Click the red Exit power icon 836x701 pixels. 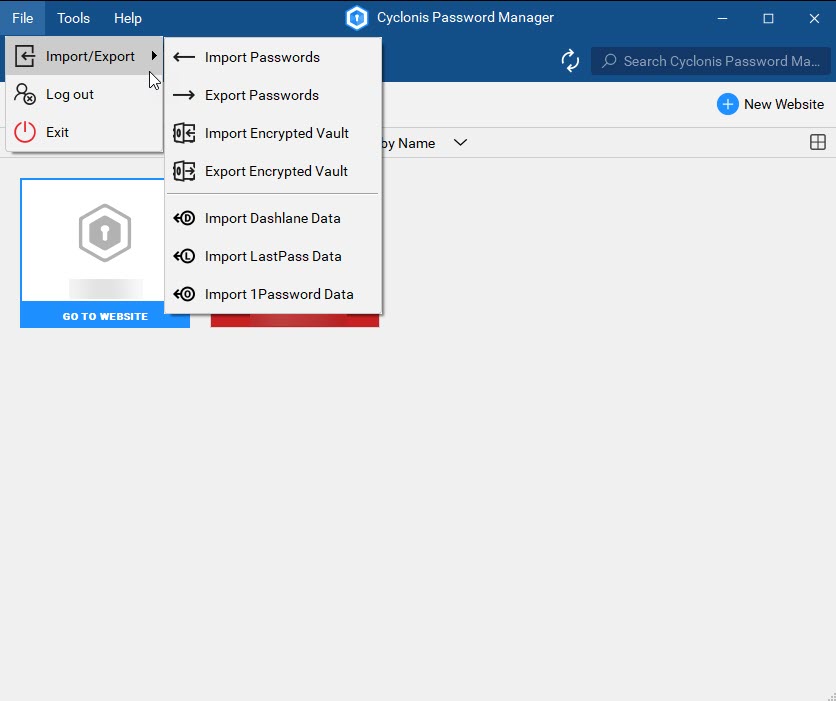(25, 132)
